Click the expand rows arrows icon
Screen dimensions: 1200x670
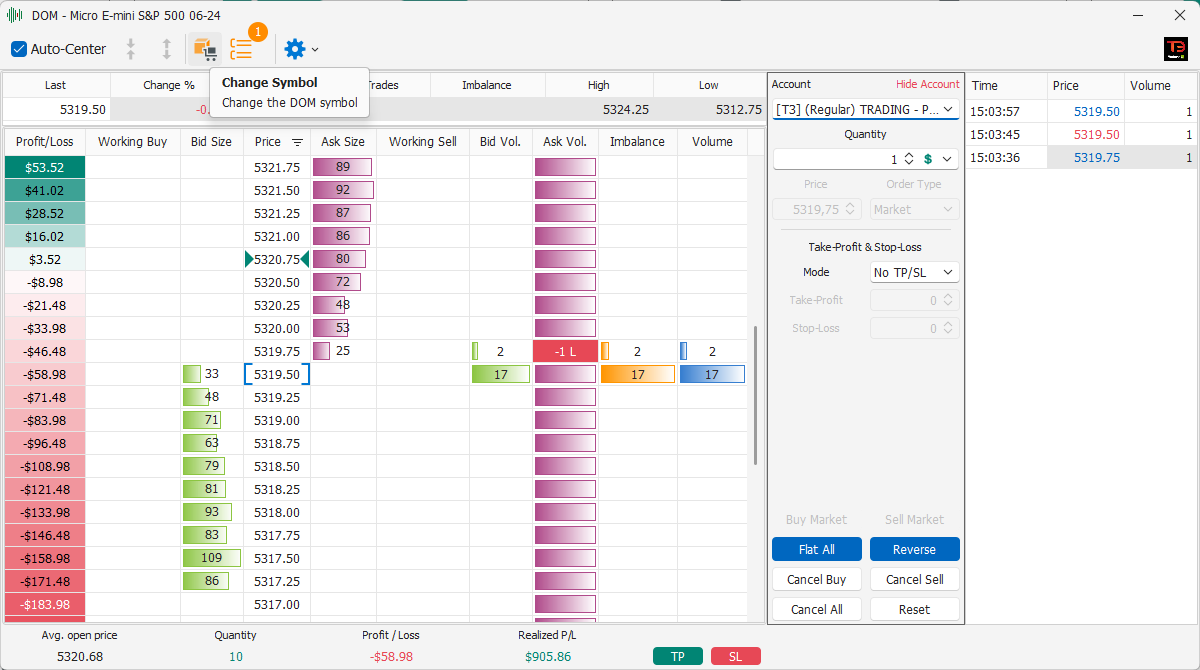(x=166, y=49)
